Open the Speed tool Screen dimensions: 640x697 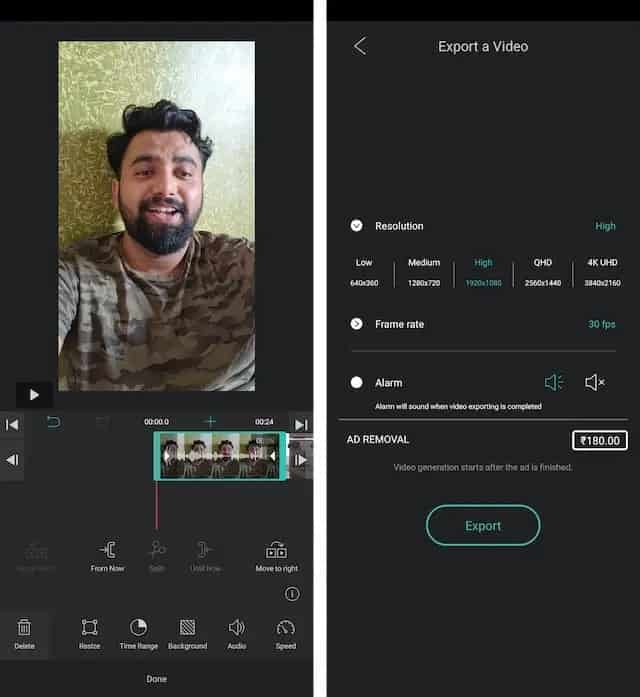pyautogui.click(x=286, y=633)
